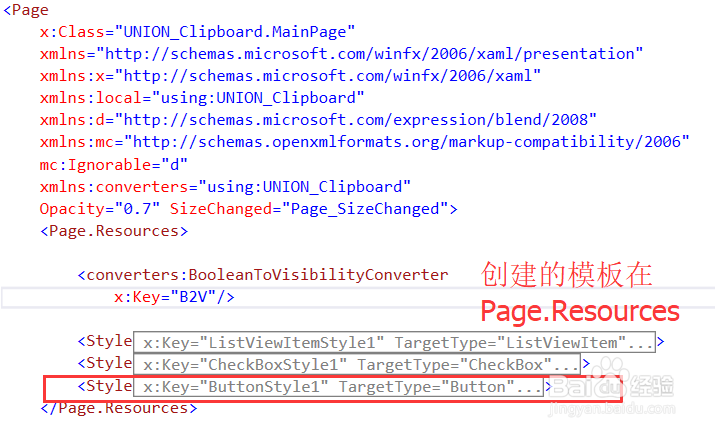
Task: Click the default xmlns presentation namespace line
Action: (x=341, y=54)
